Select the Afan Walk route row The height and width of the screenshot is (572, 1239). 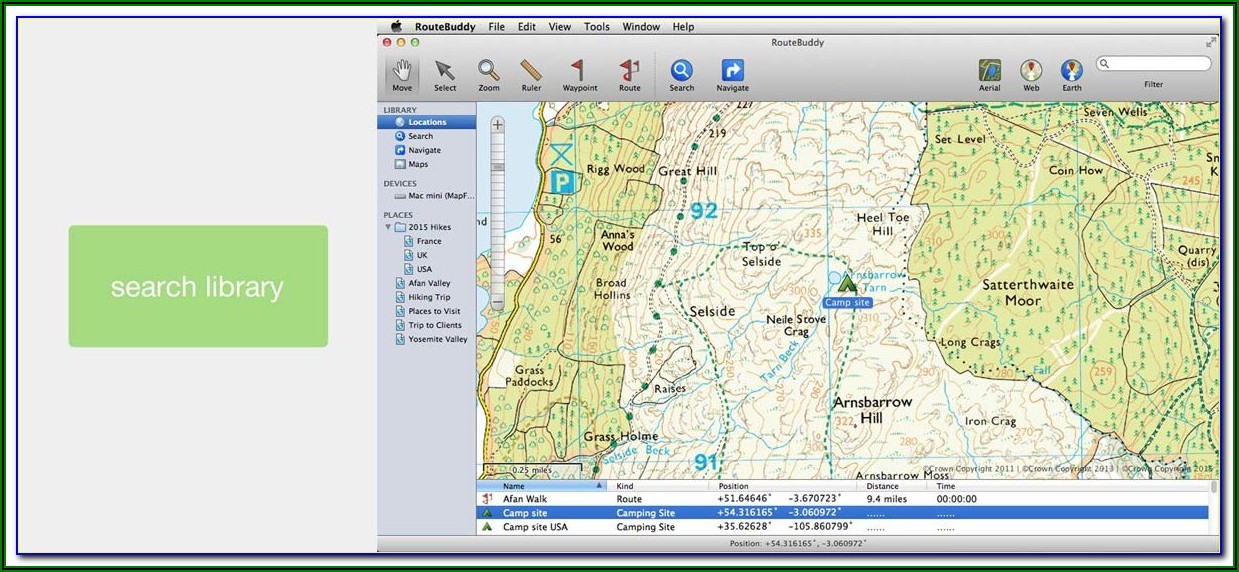coord(525,499)
